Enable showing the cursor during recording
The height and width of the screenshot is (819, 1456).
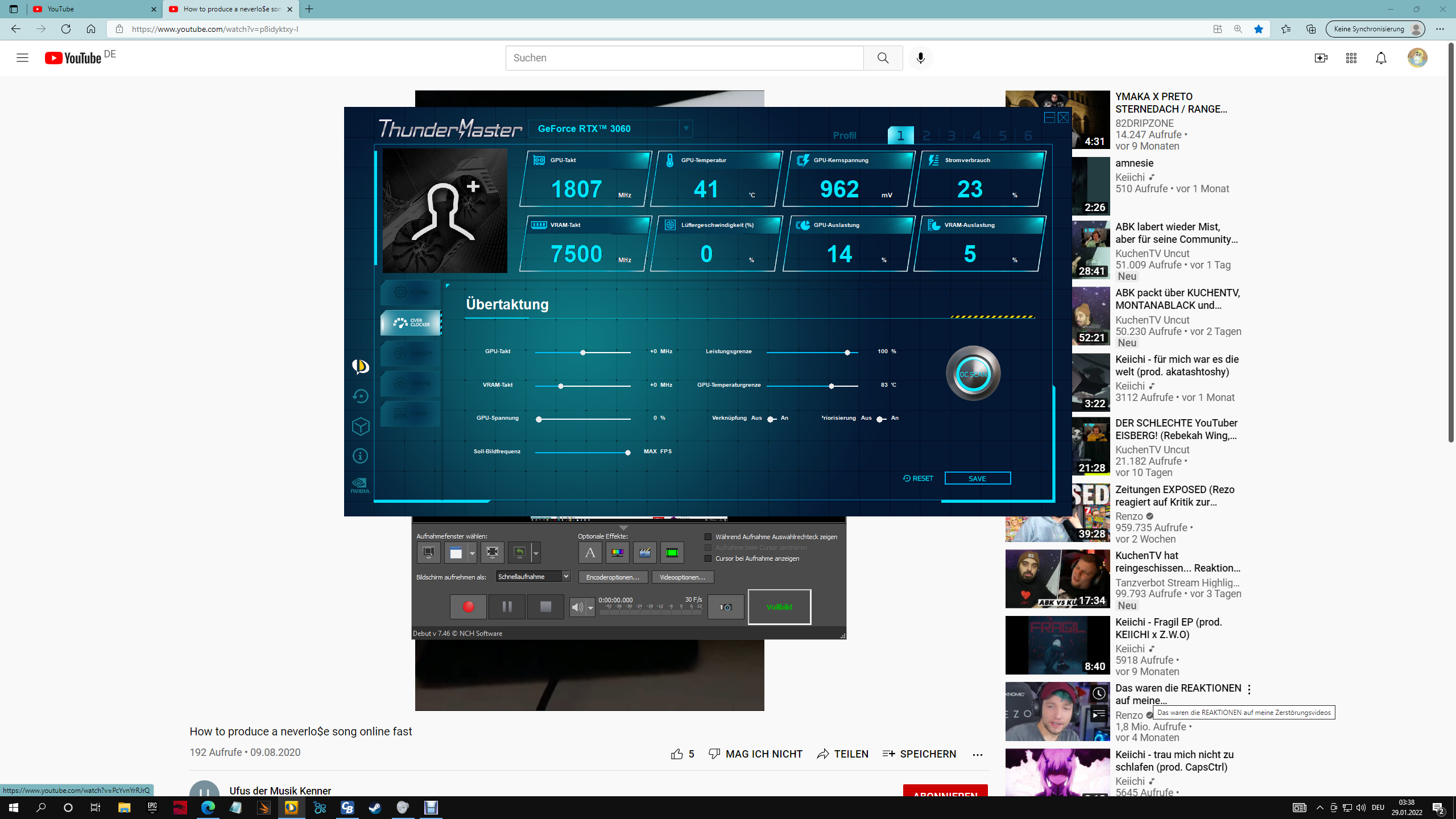708,559
